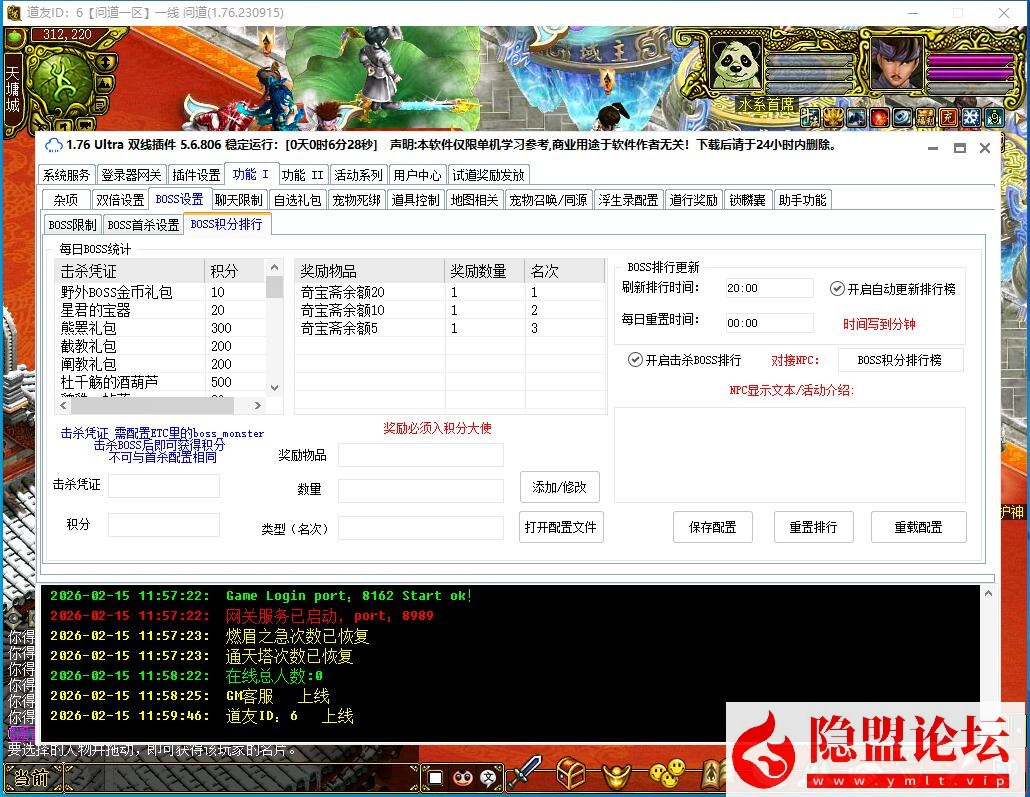Toggle 开启自动更新排行榜 checkbox

837,288
